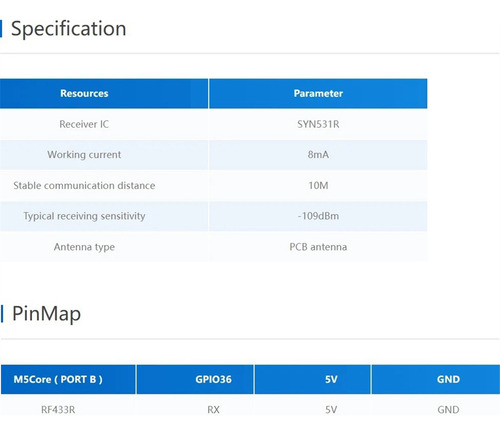Select the 10M distance value
500x435 pixels.
click(x=318, y=185)
